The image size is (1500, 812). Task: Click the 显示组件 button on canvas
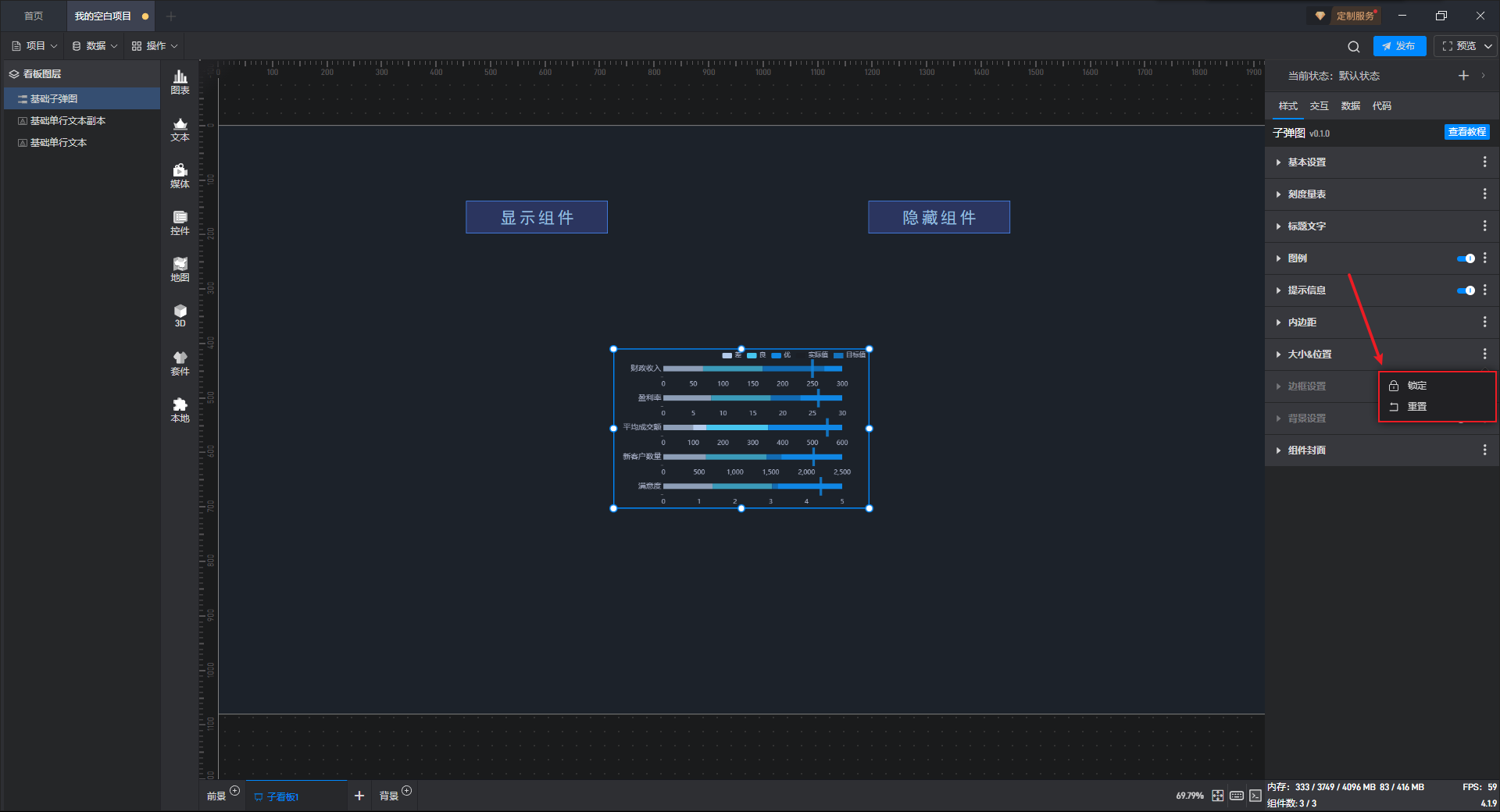point(537,217)
